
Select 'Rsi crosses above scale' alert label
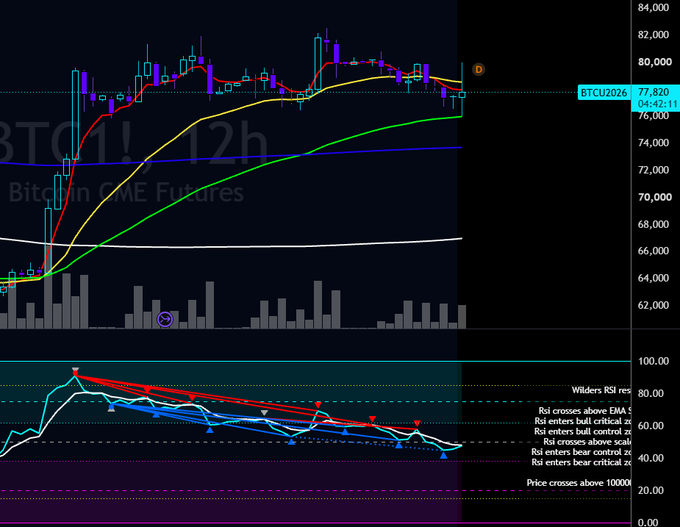587,442
